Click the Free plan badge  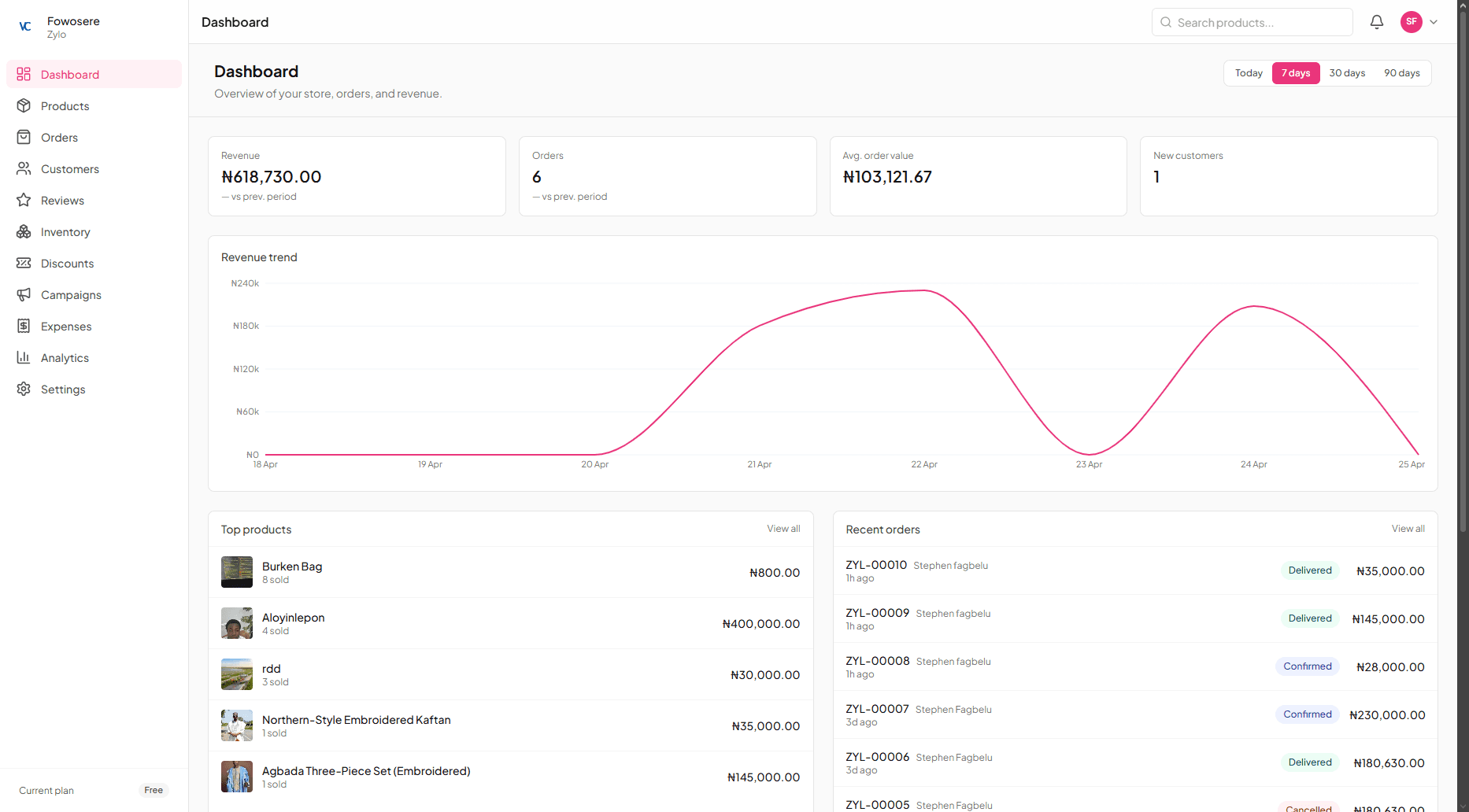pos(154,790)
